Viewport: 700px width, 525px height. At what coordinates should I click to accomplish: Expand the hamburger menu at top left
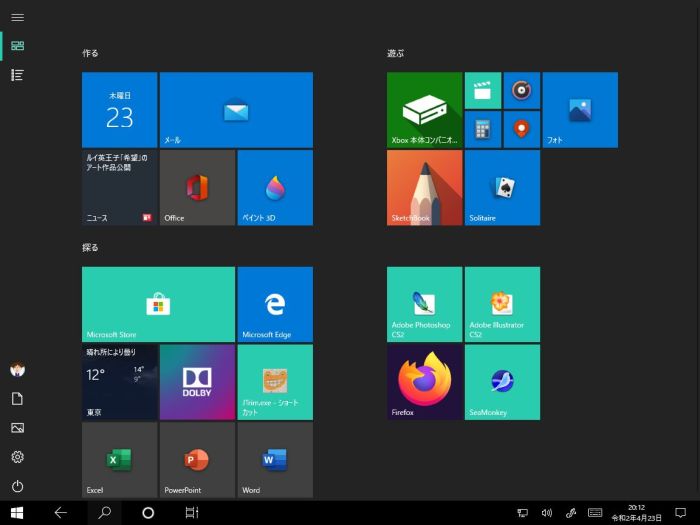pyautogui.click(x=17, y=17)
